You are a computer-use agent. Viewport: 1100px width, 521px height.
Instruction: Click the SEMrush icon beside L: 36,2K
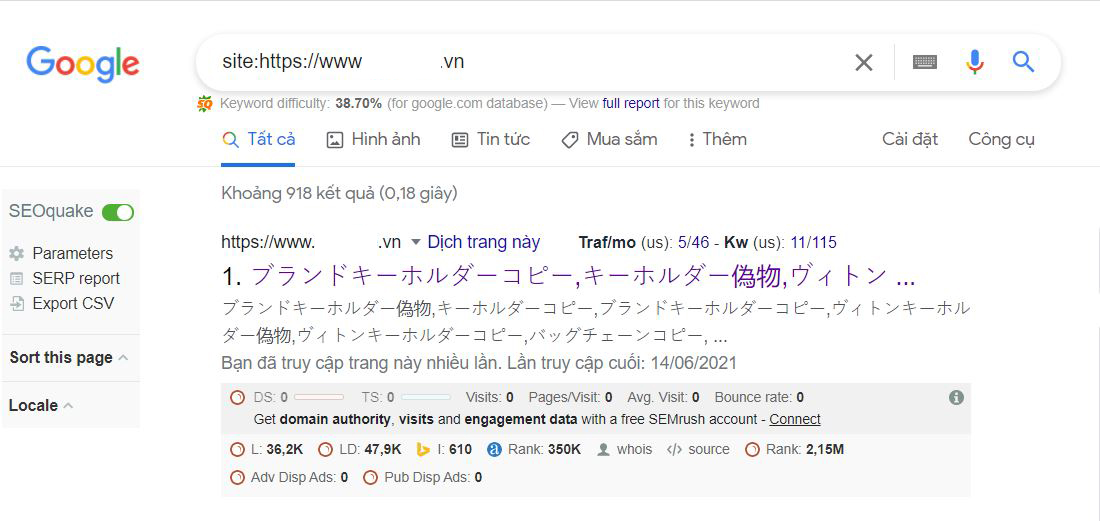(237, 449)
